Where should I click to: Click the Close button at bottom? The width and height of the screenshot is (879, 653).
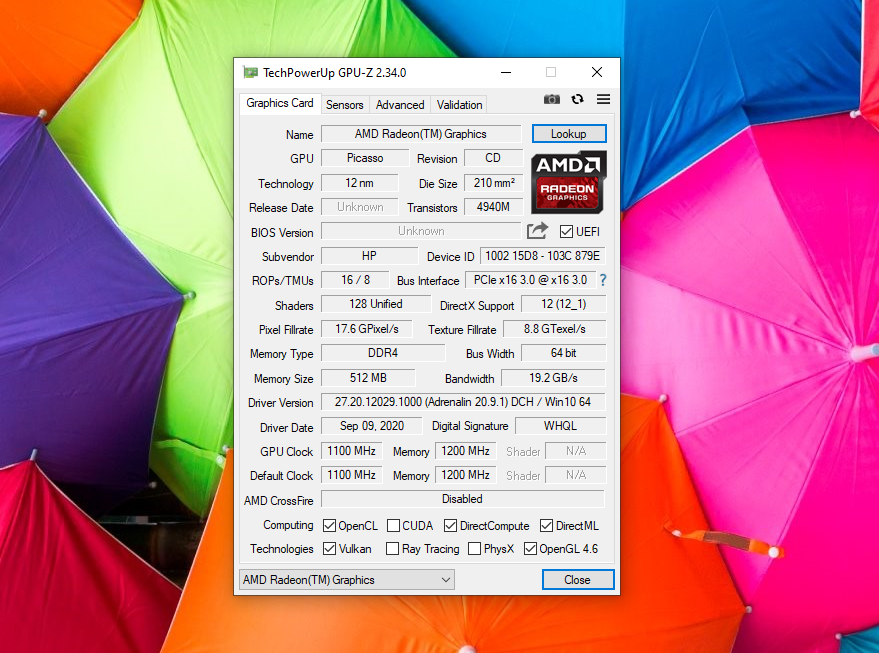pyautogui.click(x=577, y=580)
